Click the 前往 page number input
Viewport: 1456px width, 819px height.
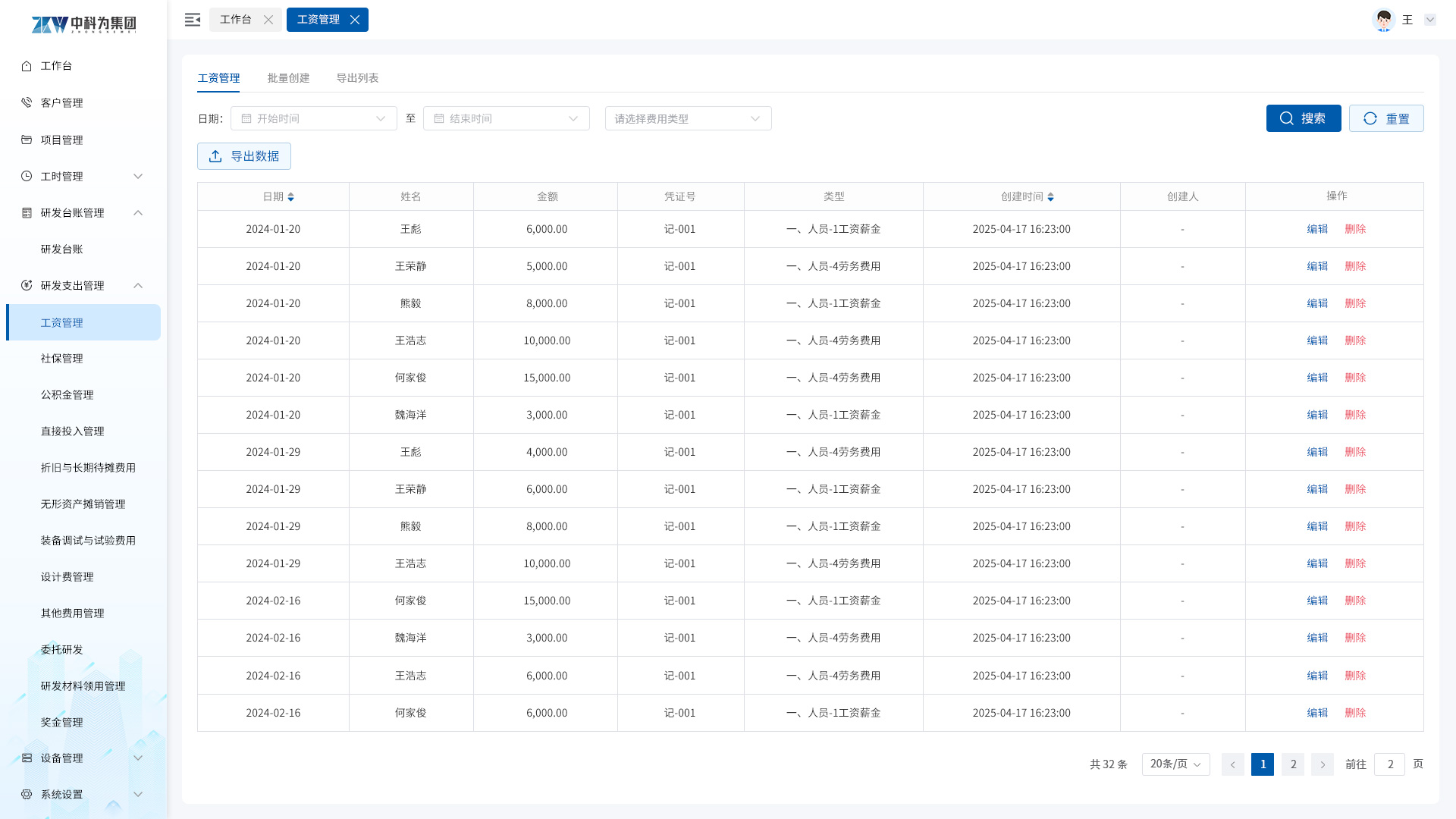pyautogui.click(x=1389, y=764)
